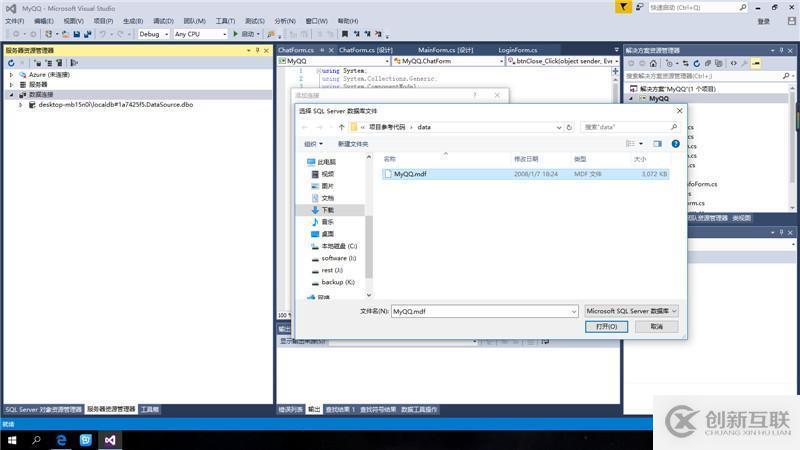Switch to LoginForm.cs tab

517,50
